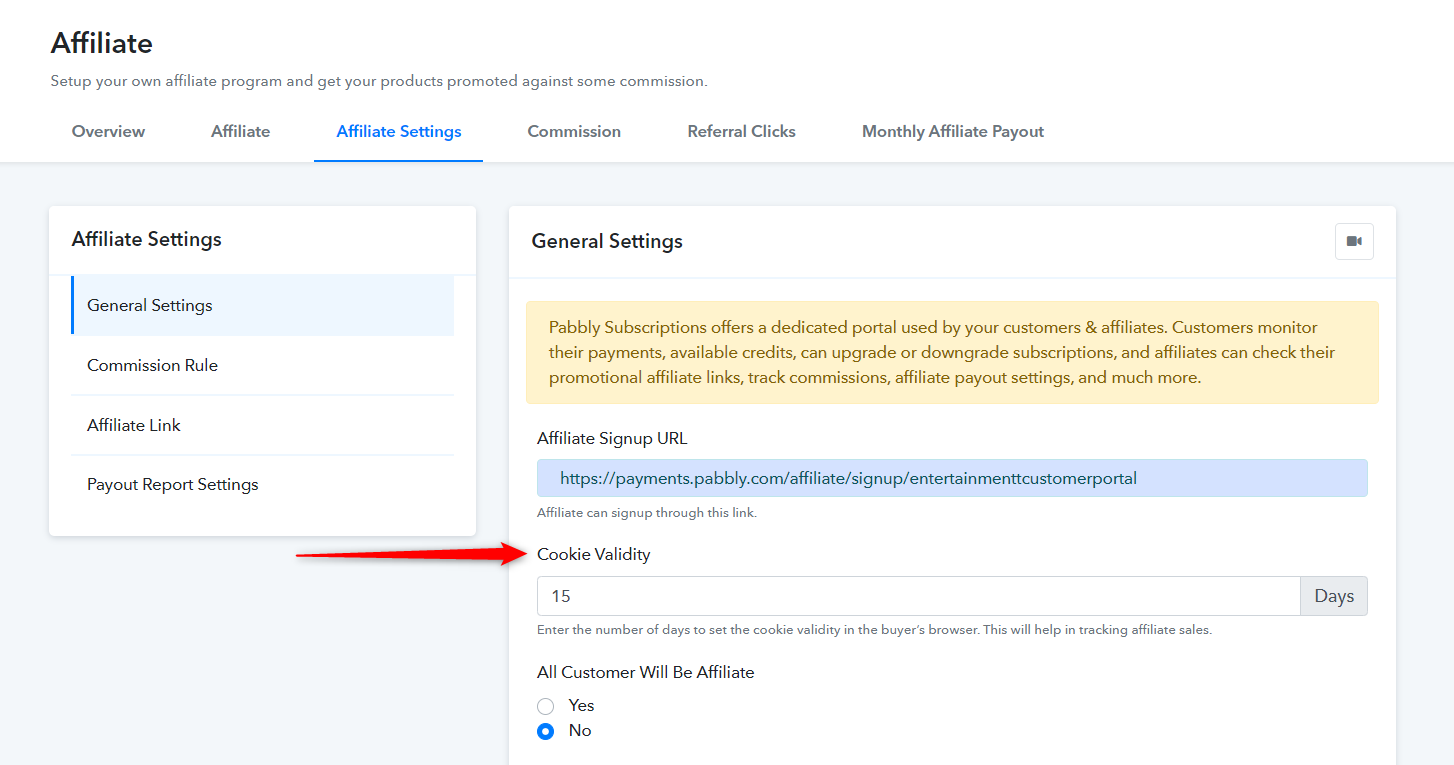Click the General Settings panel heading
Screen dimensions: 1454x765
pos(607,241)
